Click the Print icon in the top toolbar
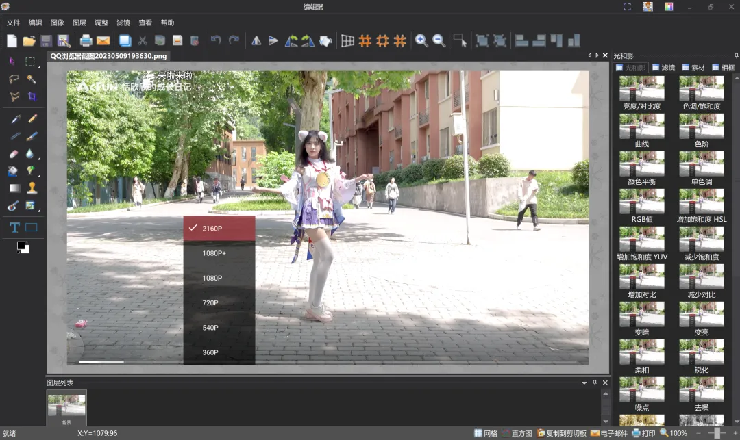 click(x=86, y=41)
